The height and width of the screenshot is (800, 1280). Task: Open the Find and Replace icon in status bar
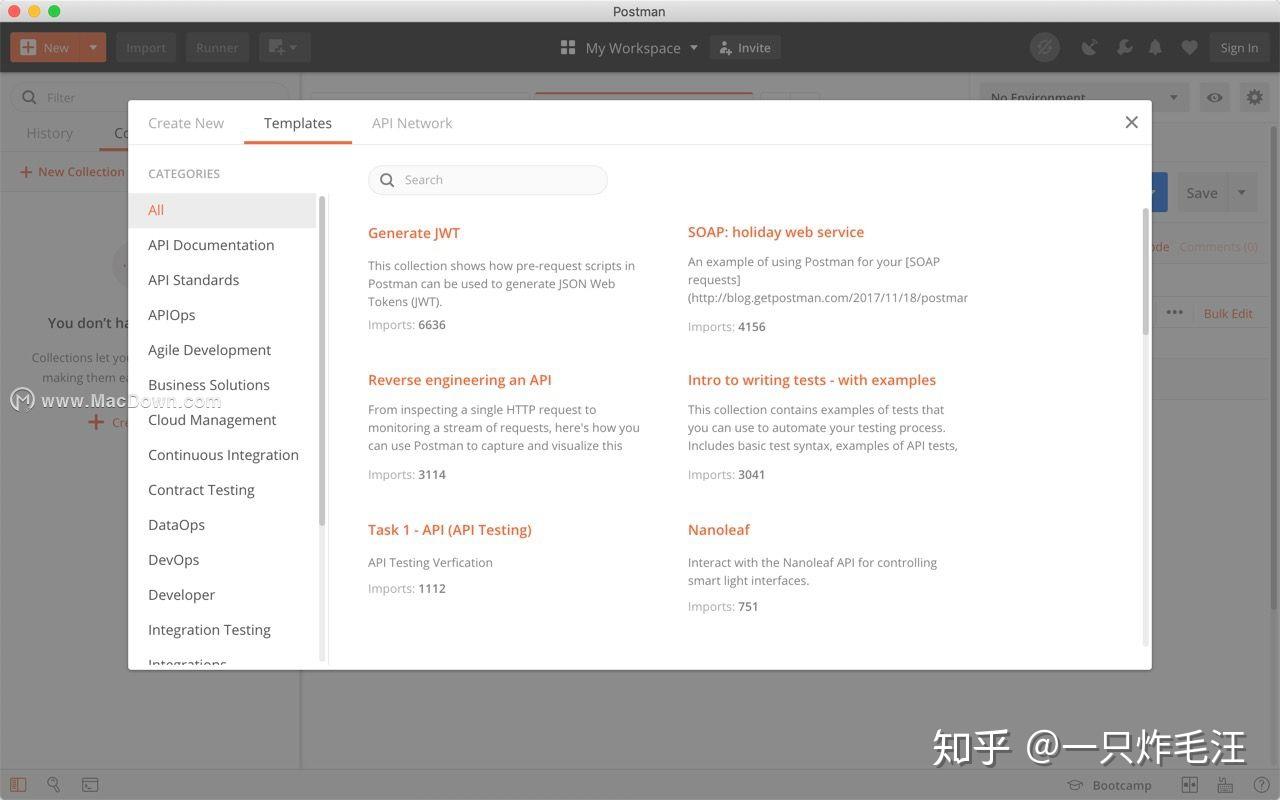[54, 785]
